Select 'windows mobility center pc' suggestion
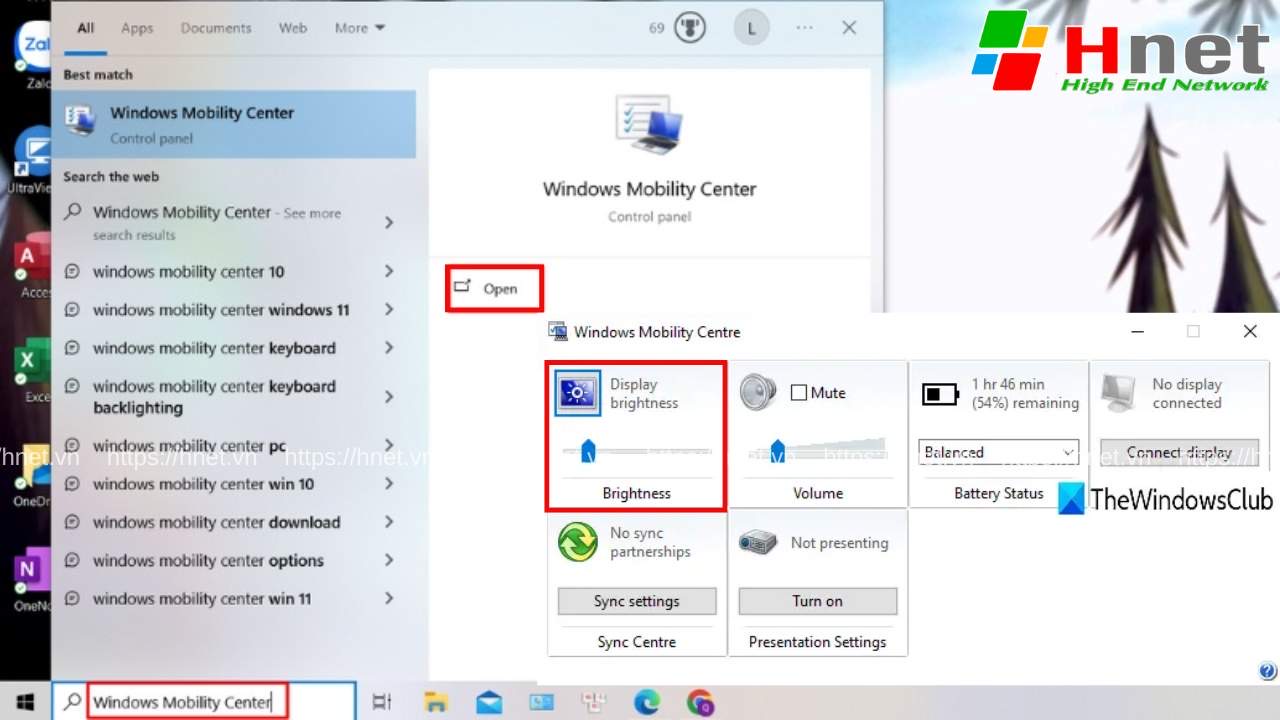The width and height of the screenshot is (1280, 720). click(233, 446)
